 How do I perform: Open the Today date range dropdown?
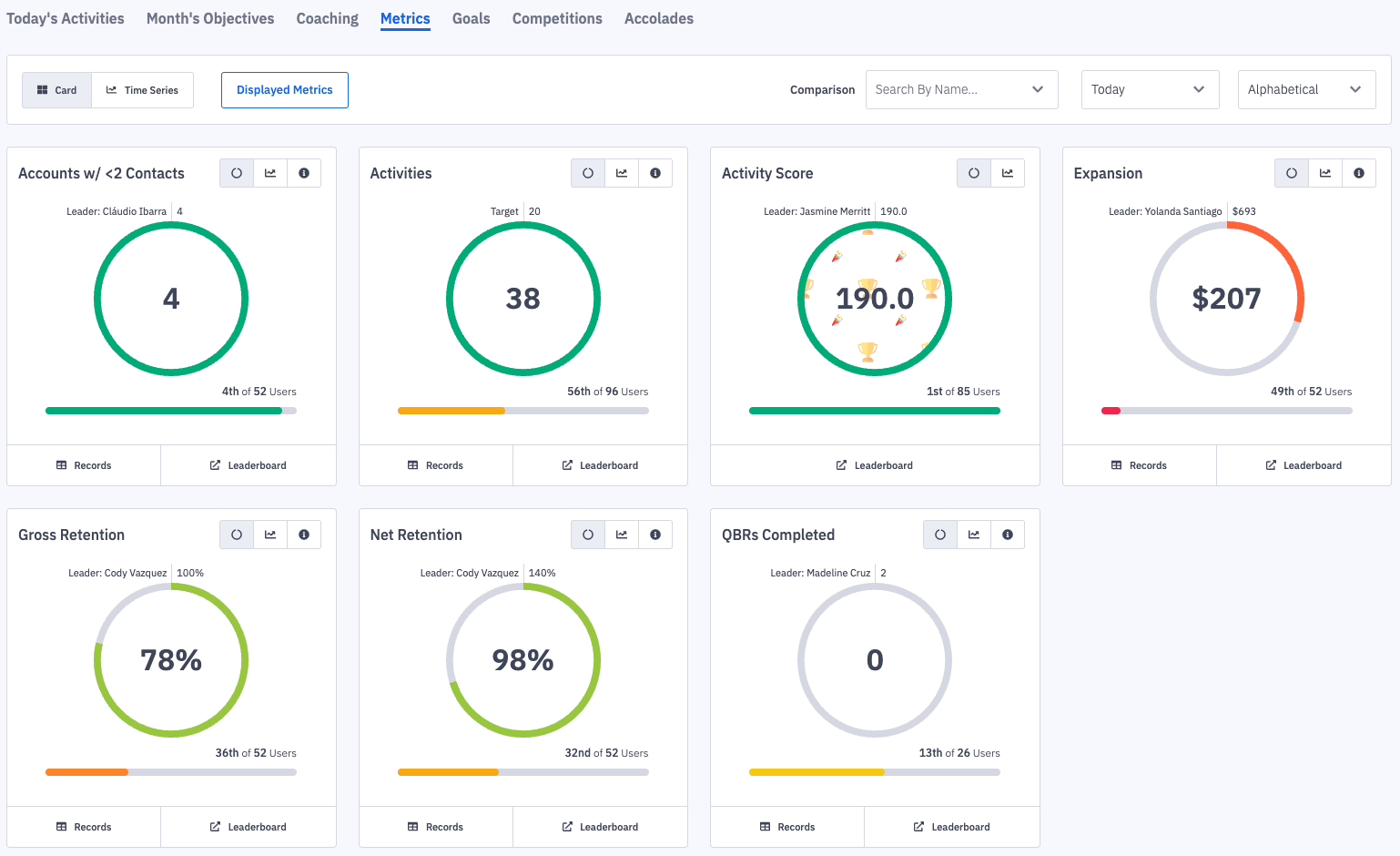pos(1149,89)
